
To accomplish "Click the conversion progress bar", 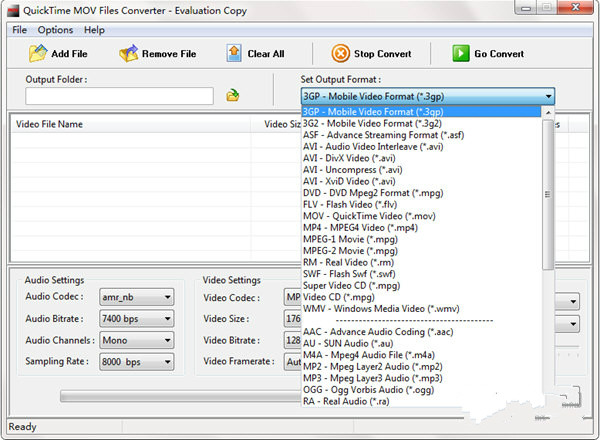I will [181, 396].
